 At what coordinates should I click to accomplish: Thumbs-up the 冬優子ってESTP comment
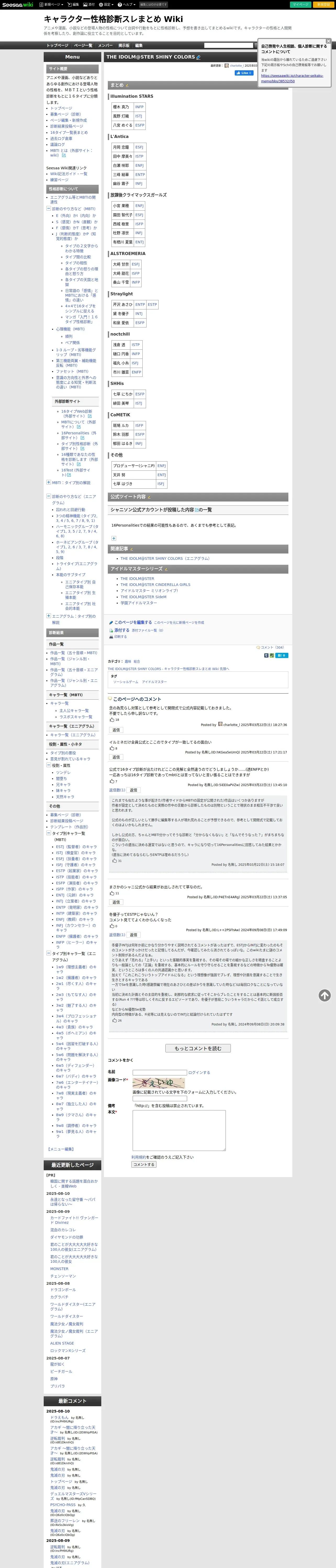112,926
